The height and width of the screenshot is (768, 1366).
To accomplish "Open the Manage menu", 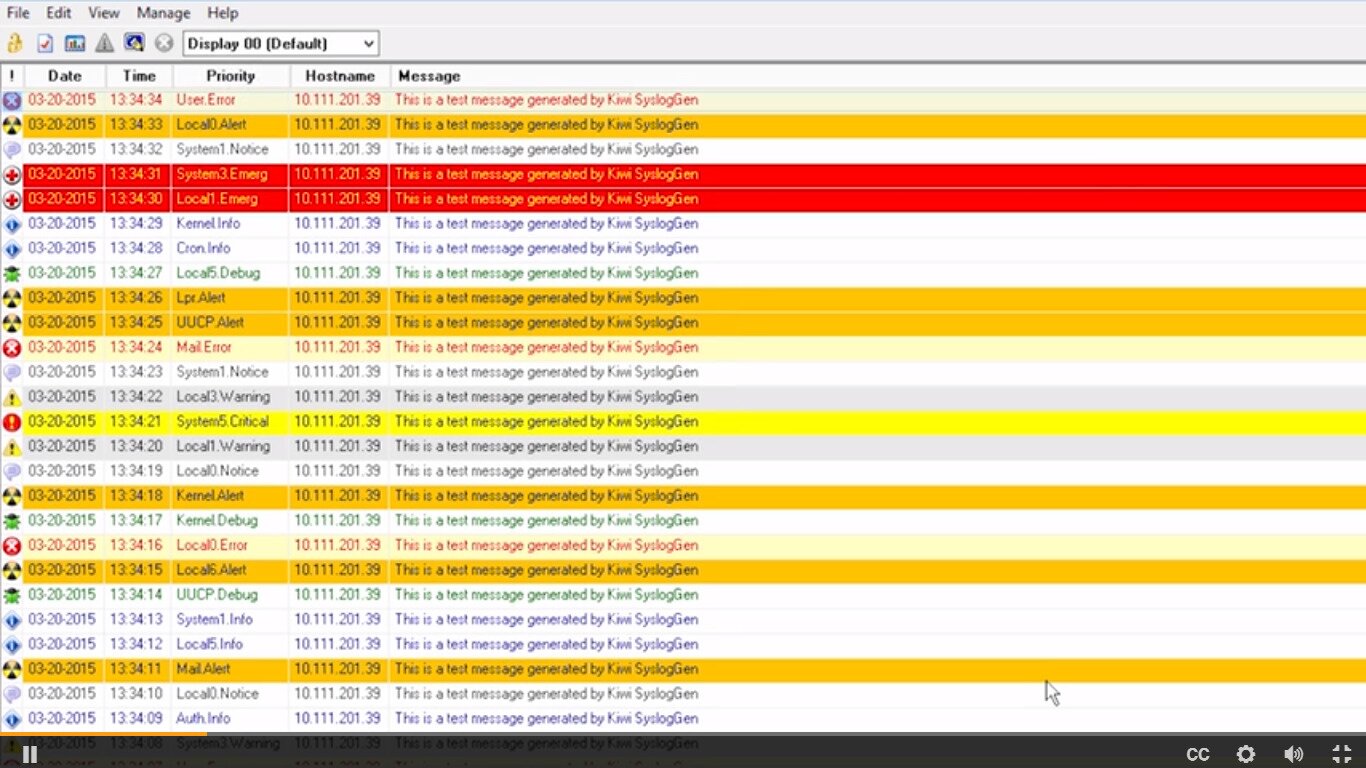I will pyautogui.click(x=163, y=13).
